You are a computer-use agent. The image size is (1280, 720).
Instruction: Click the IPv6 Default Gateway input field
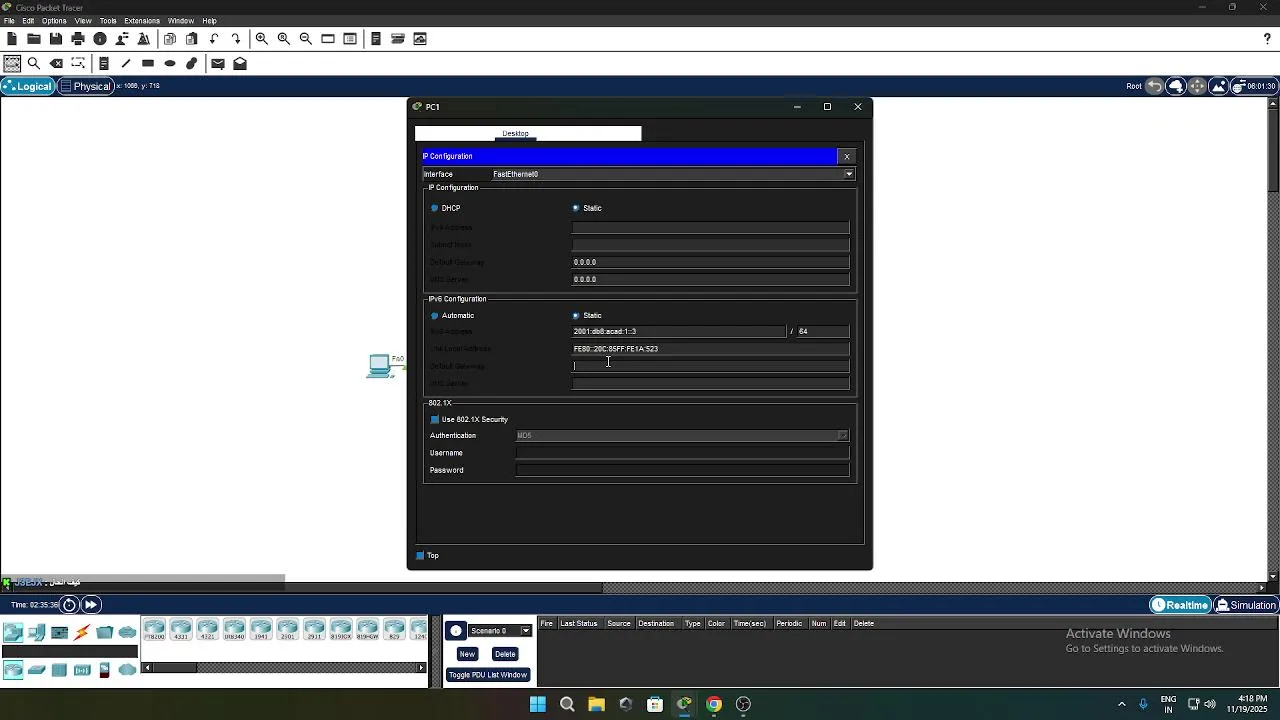pos(710,366)
